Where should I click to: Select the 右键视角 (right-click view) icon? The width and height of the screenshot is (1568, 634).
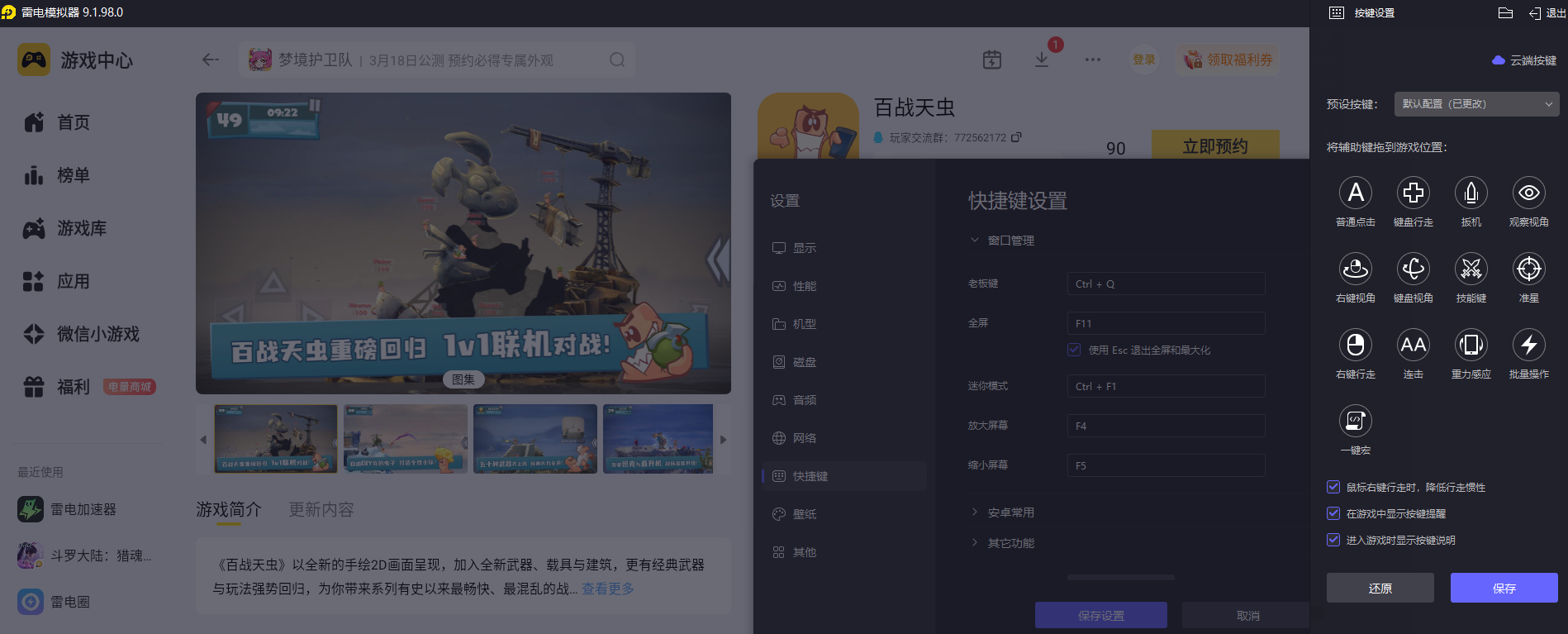coord(1356,269)
